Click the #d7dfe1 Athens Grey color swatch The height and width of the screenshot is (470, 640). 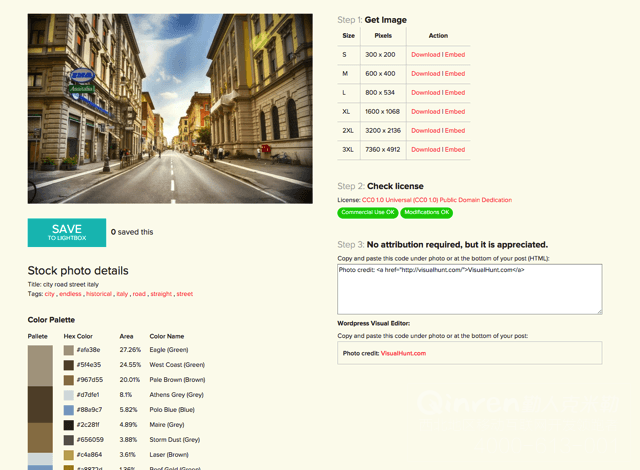(69, 395)
